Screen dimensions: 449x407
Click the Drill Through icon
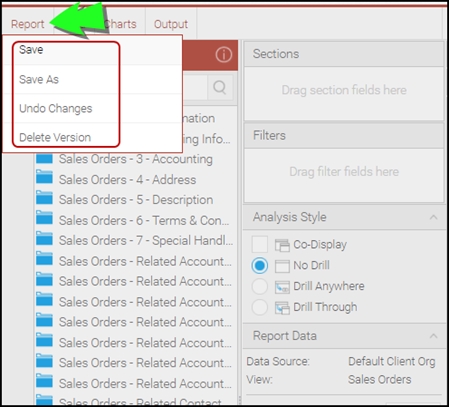[282, 307]
